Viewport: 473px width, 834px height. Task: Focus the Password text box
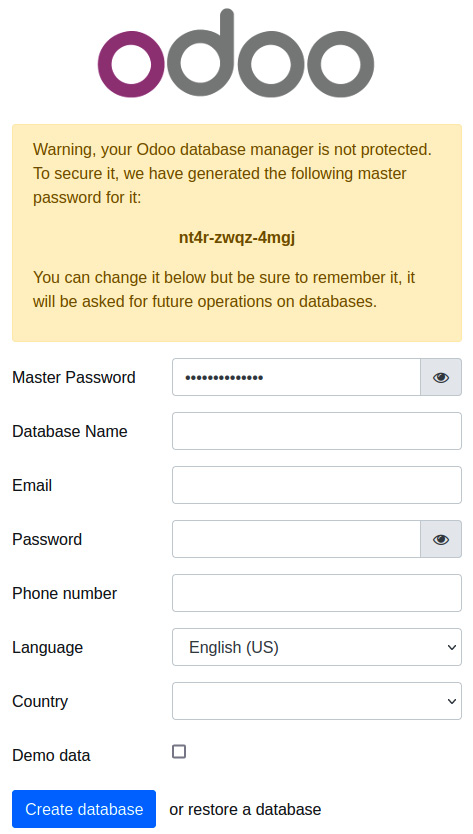(x=296, y=539)
